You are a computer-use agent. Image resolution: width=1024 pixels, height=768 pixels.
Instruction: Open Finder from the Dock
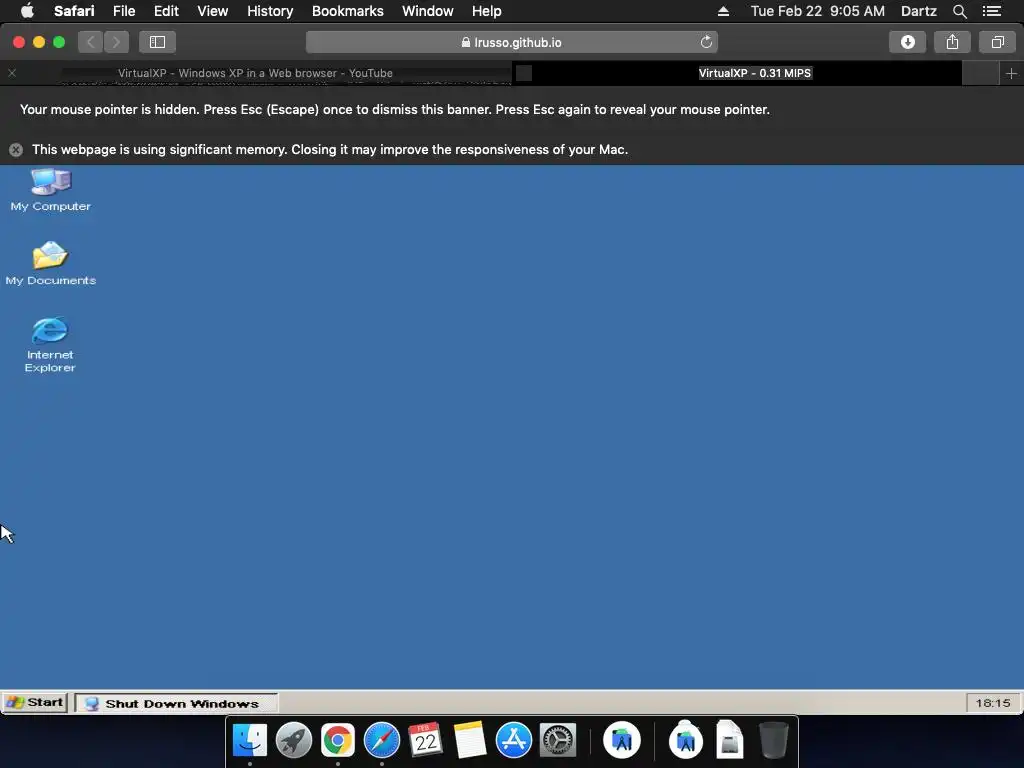click(x=249, y=740)
